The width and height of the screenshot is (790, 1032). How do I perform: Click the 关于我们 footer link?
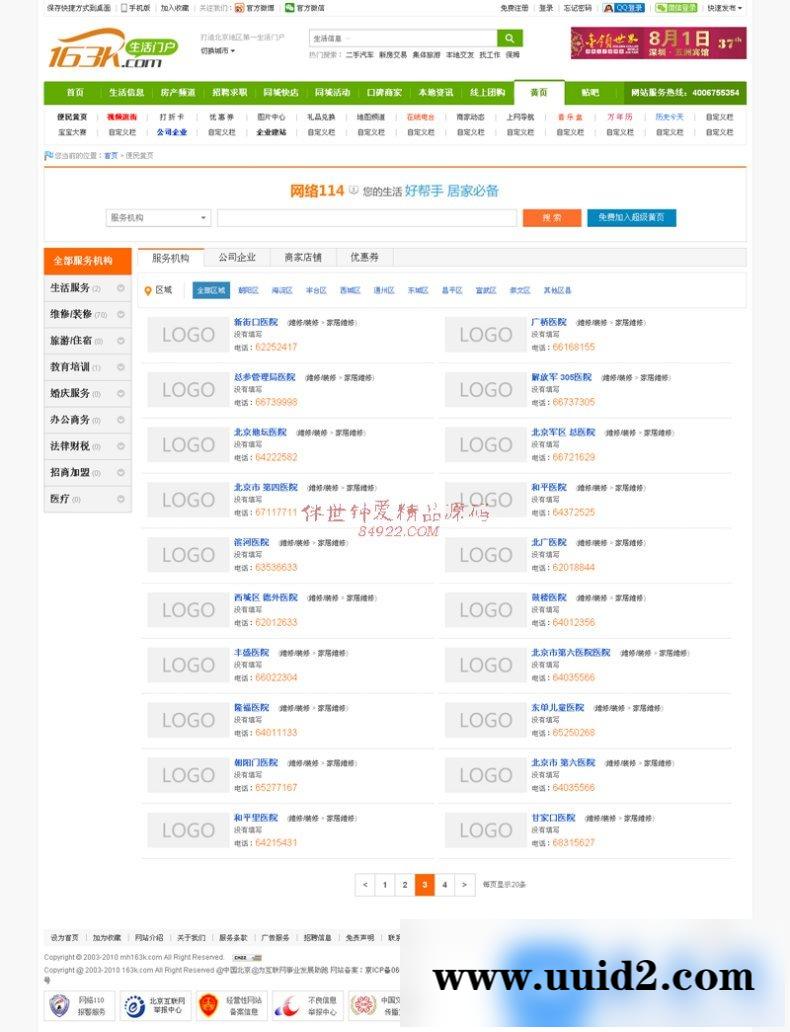pyautogui.click(x=191, y=937)
